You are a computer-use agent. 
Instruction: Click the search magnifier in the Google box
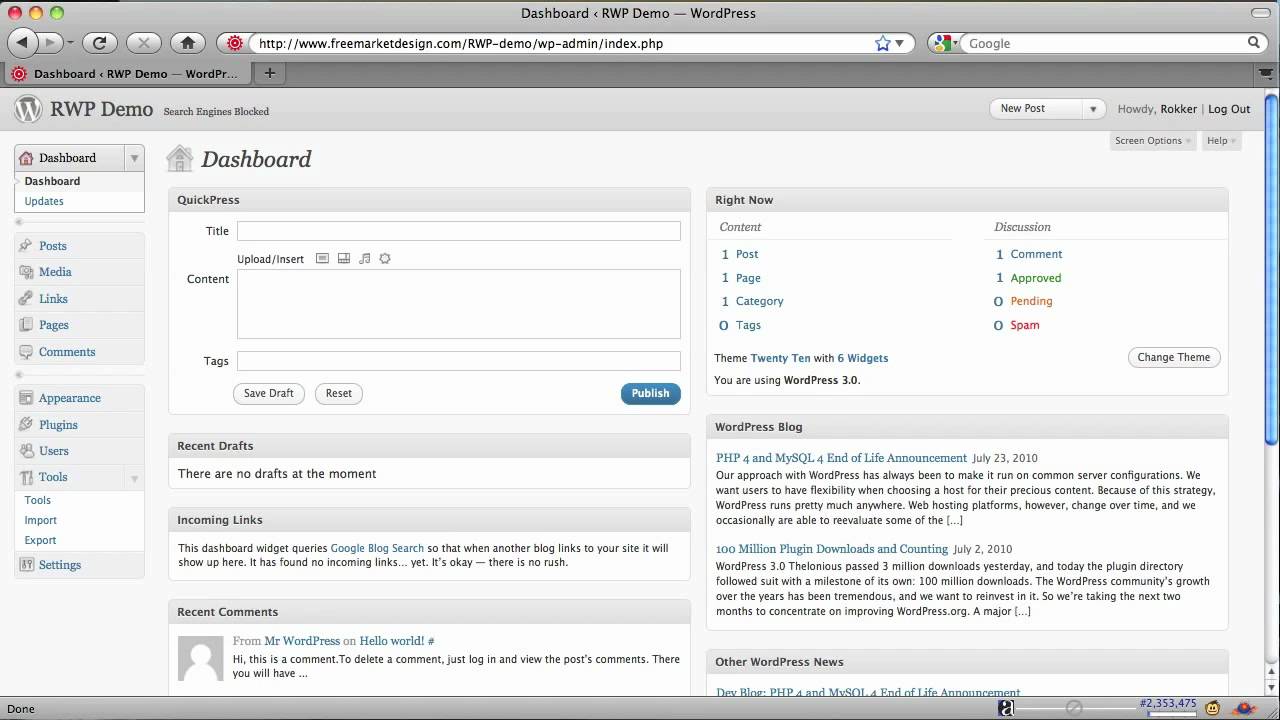tap(1254, 43)
